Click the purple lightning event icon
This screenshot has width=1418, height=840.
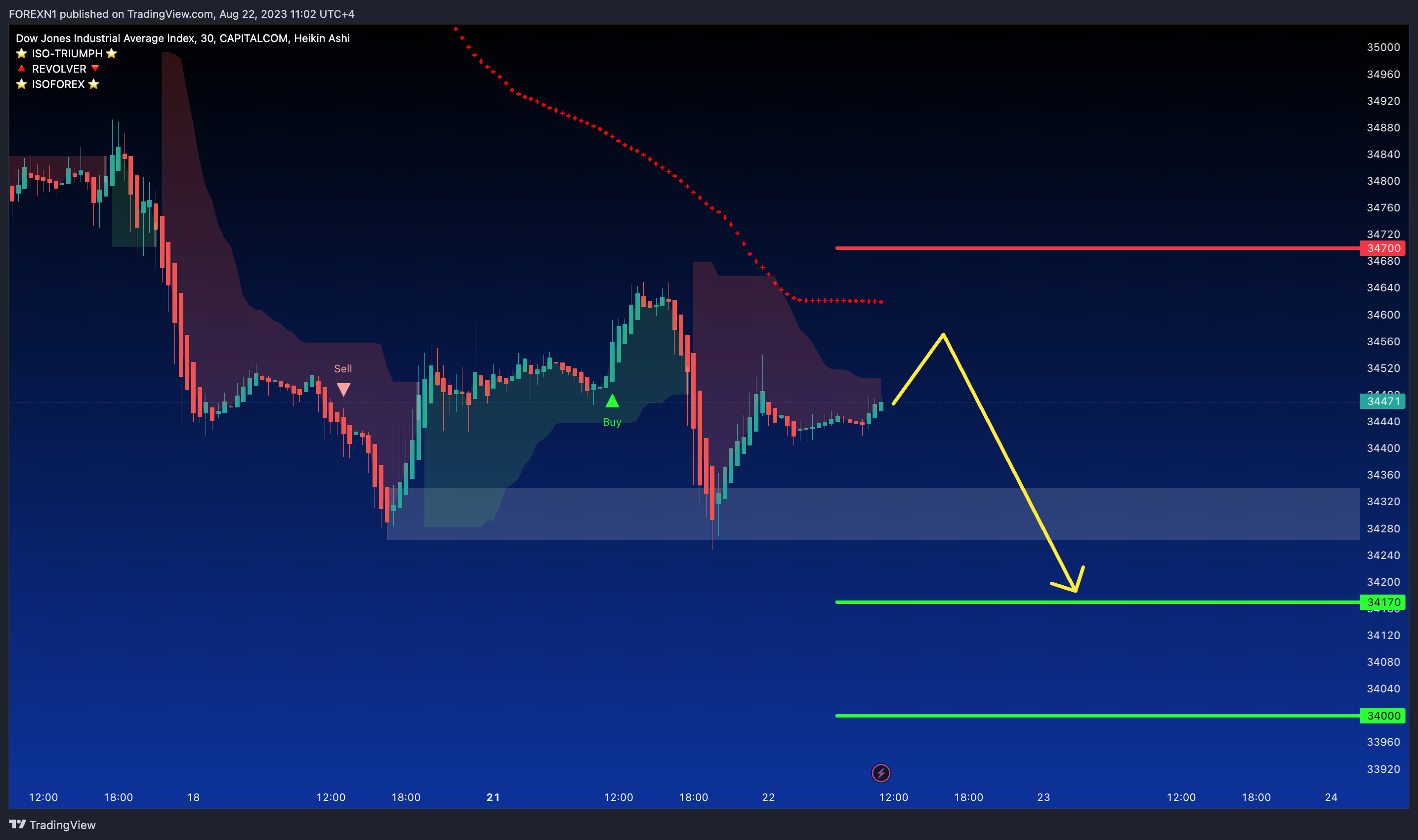(880, 773)
